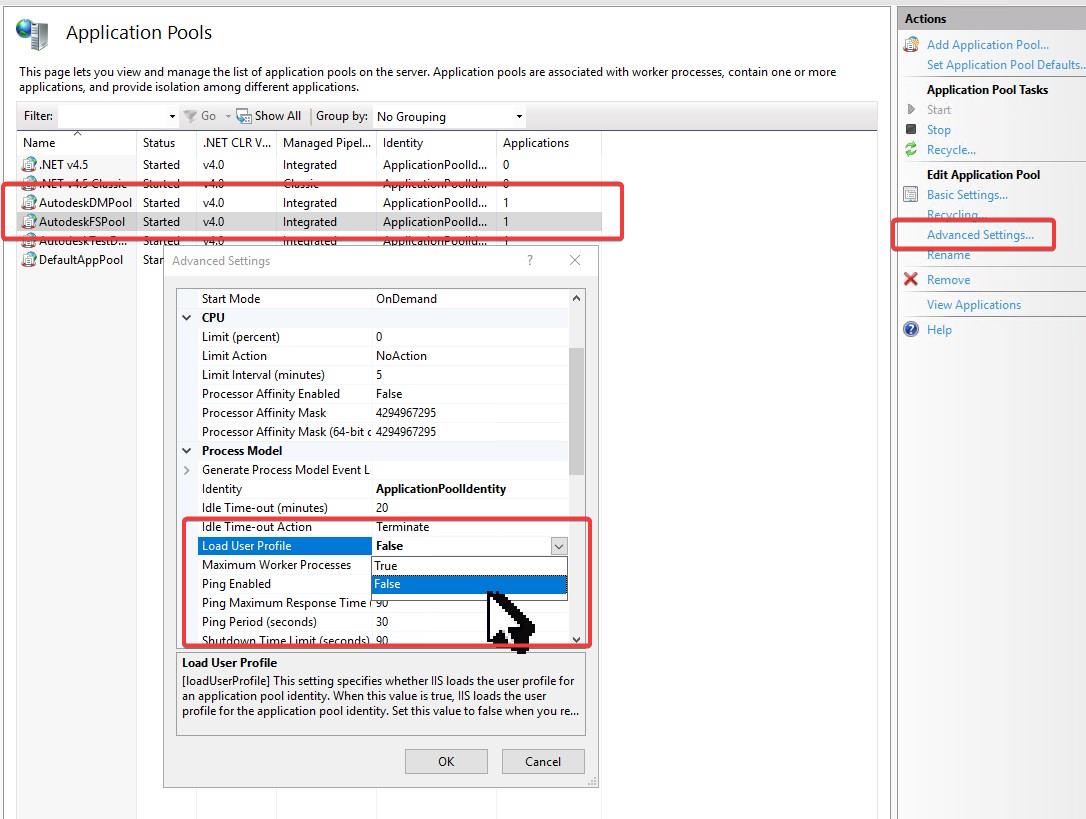1086x819 pixels.
Task: Open the Load User Profile dropdown
Action: (559, 546)
